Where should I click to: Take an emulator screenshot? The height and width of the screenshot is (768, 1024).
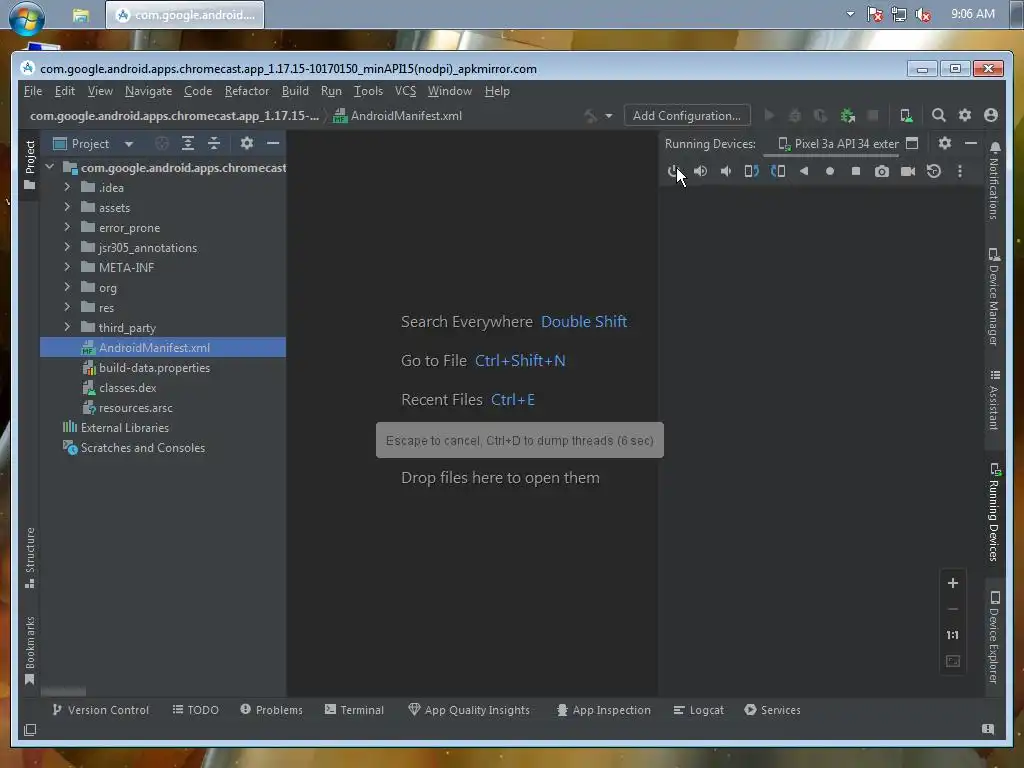[x=882, y=171]
